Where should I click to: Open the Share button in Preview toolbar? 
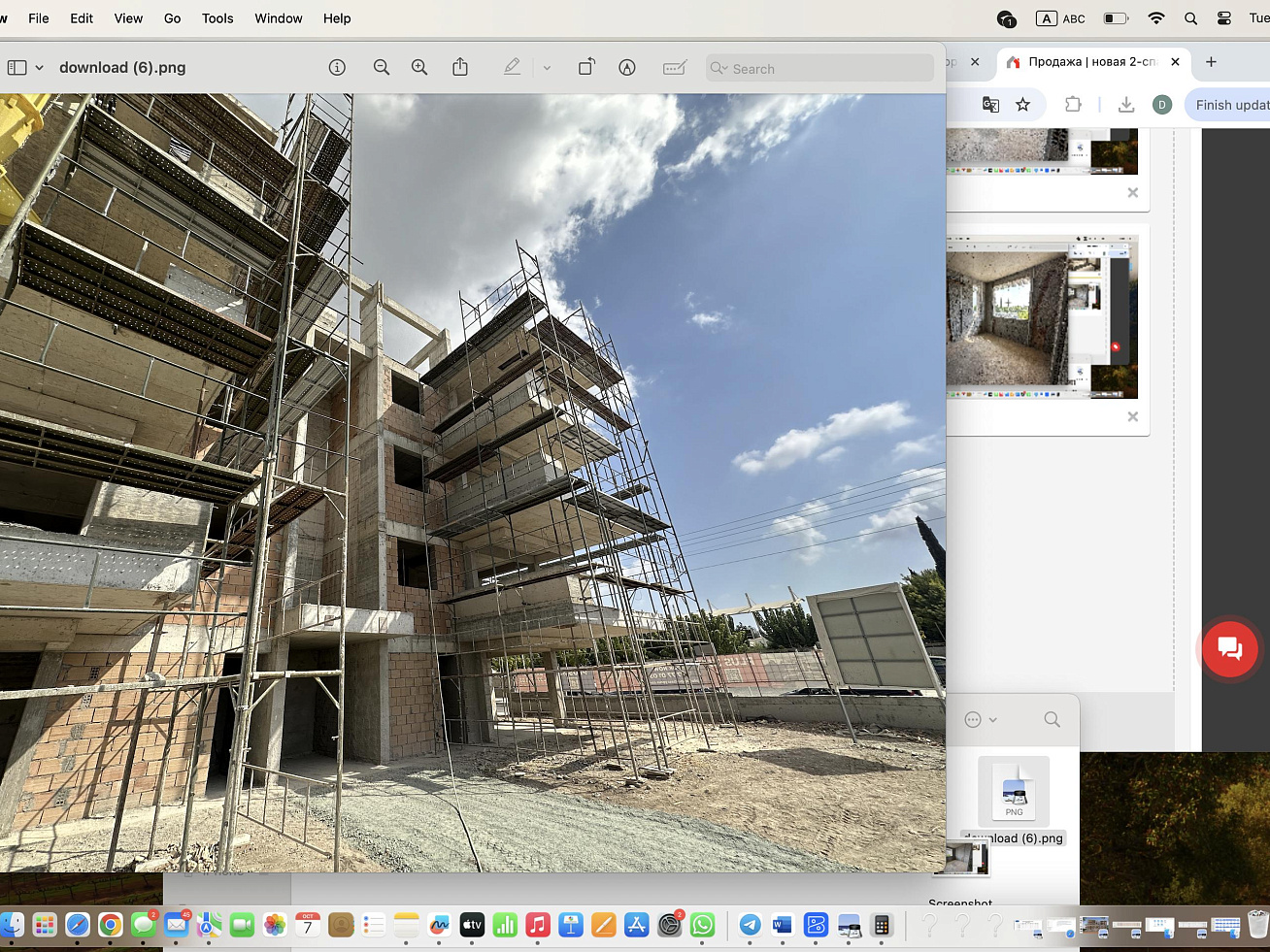tap(460, 68)
